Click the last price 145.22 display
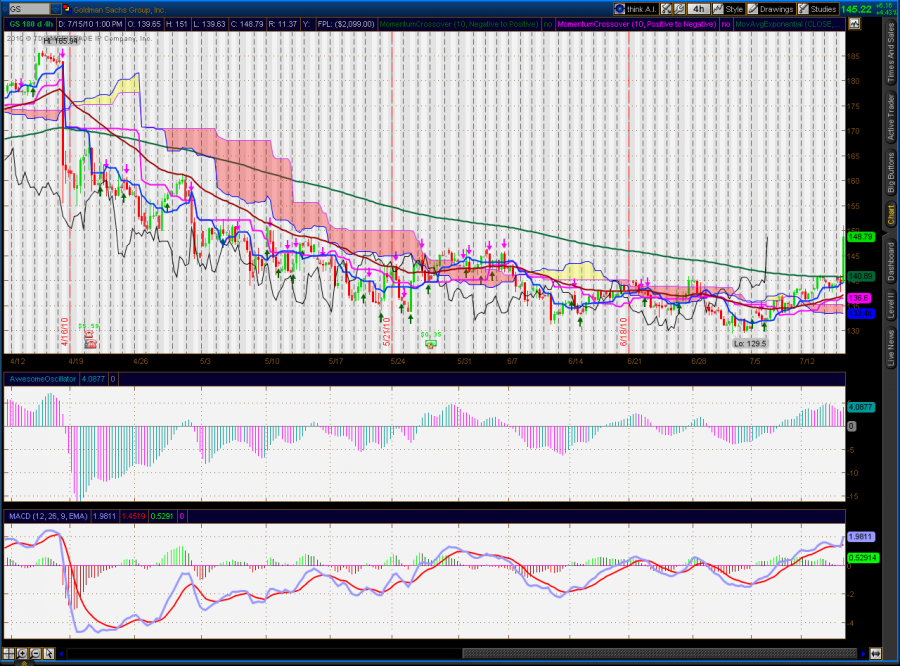 point(856,9)
